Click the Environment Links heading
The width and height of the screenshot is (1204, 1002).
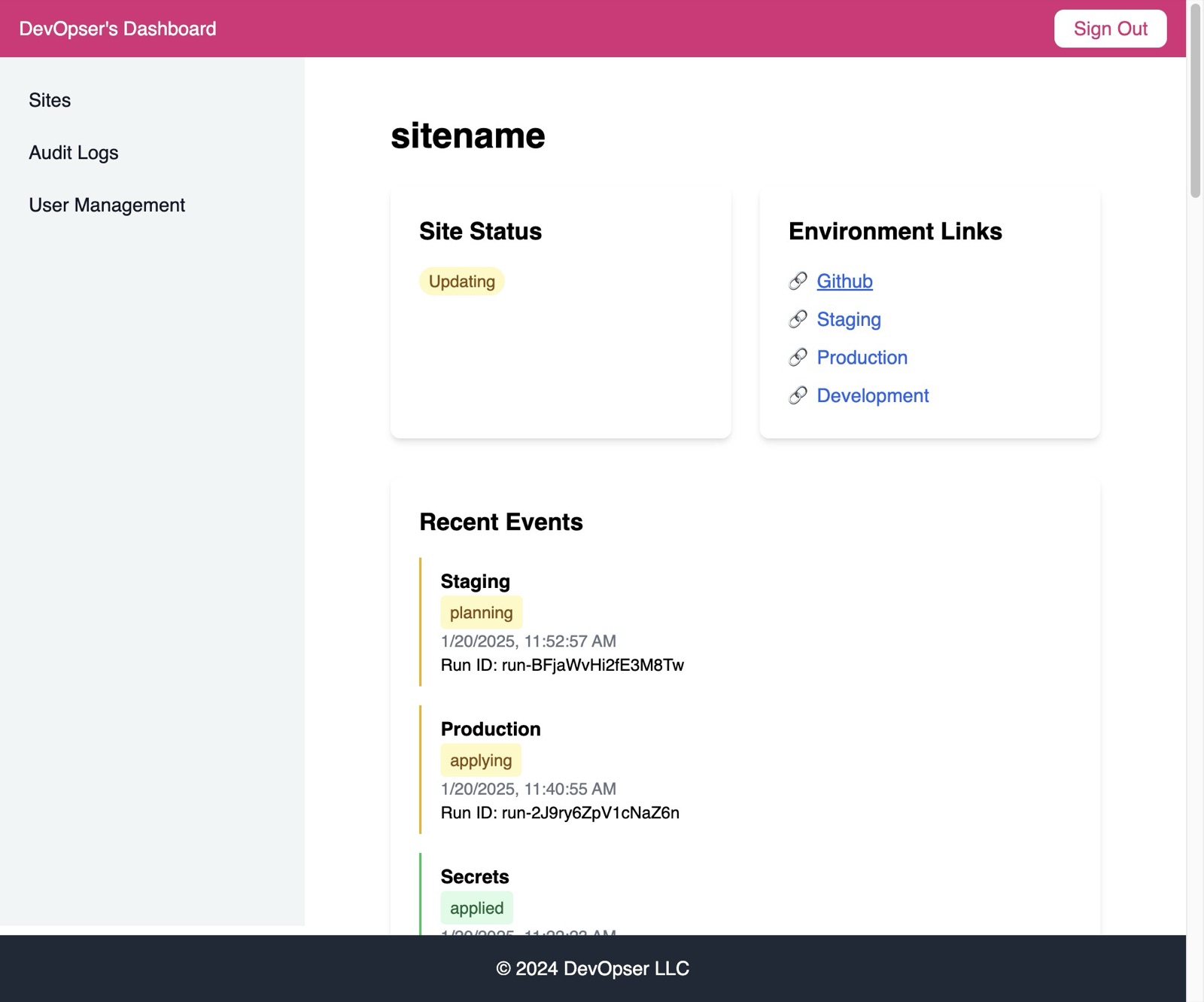click(895, 231)
